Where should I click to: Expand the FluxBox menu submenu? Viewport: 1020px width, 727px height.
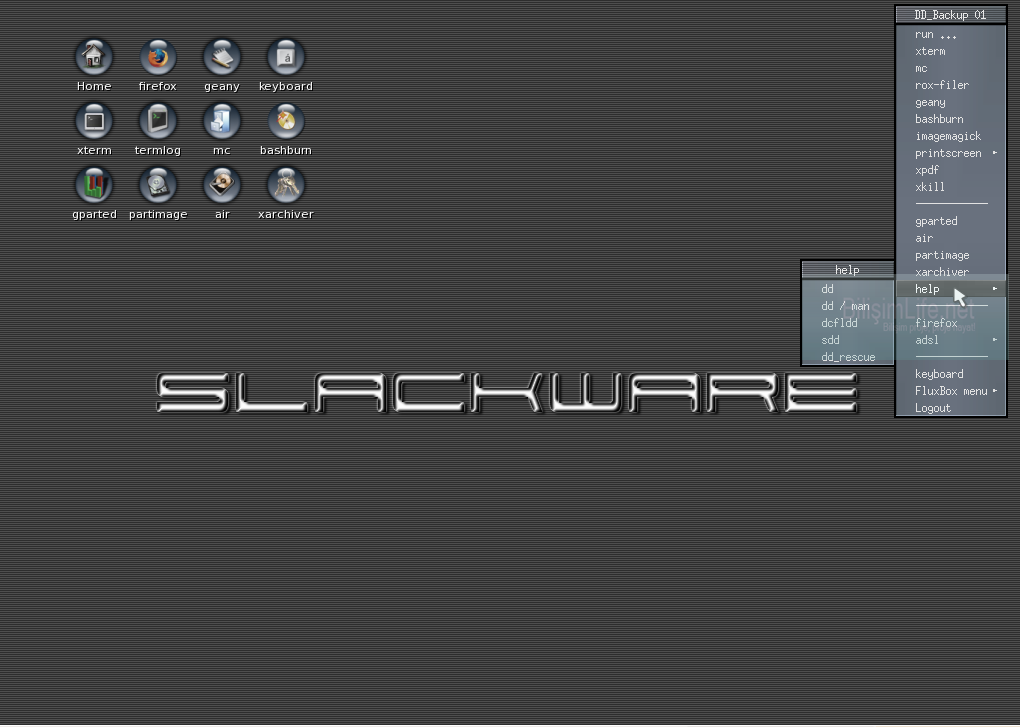coord(951,391)
